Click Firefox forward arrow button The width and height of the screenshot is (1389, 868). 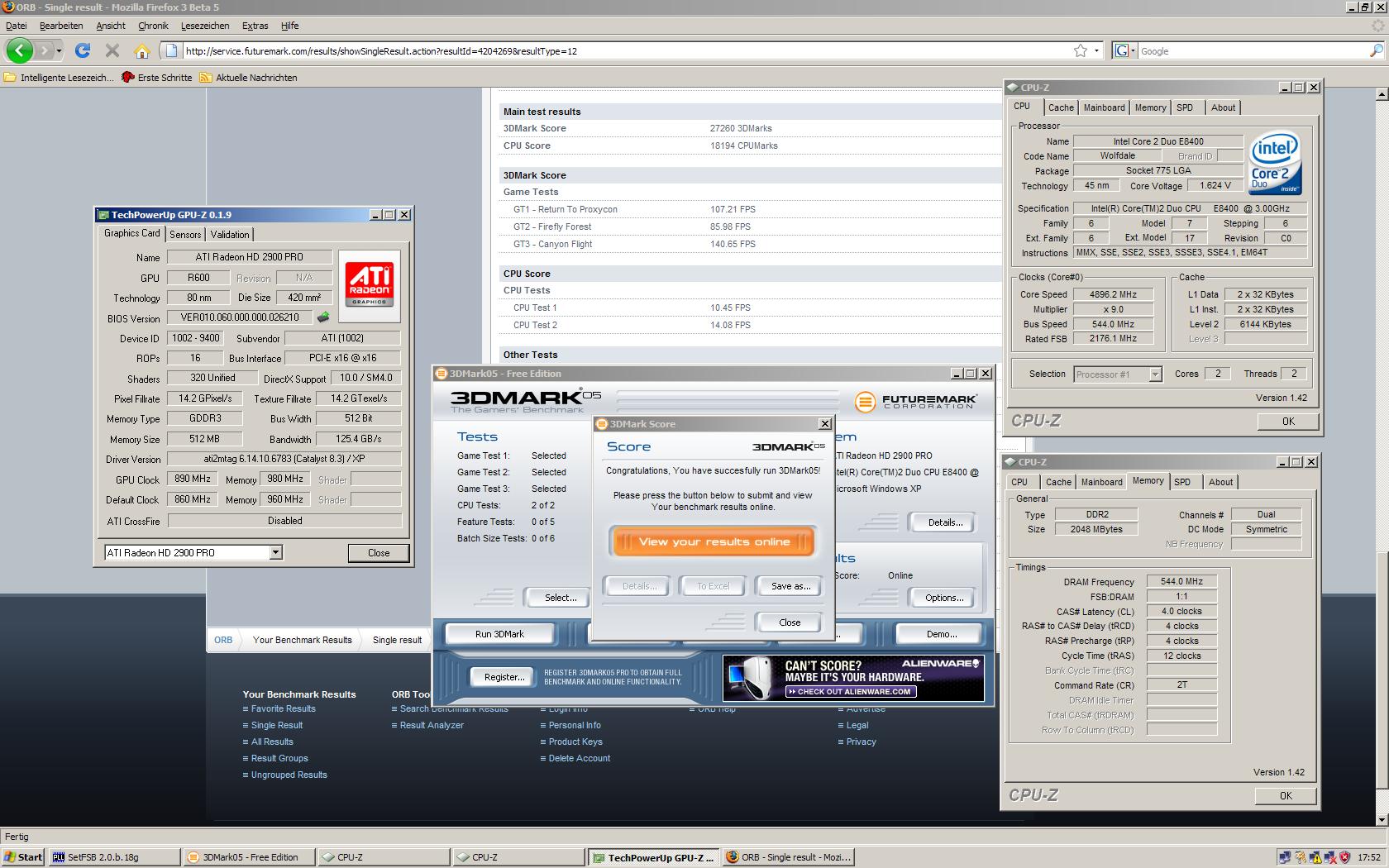44,50
